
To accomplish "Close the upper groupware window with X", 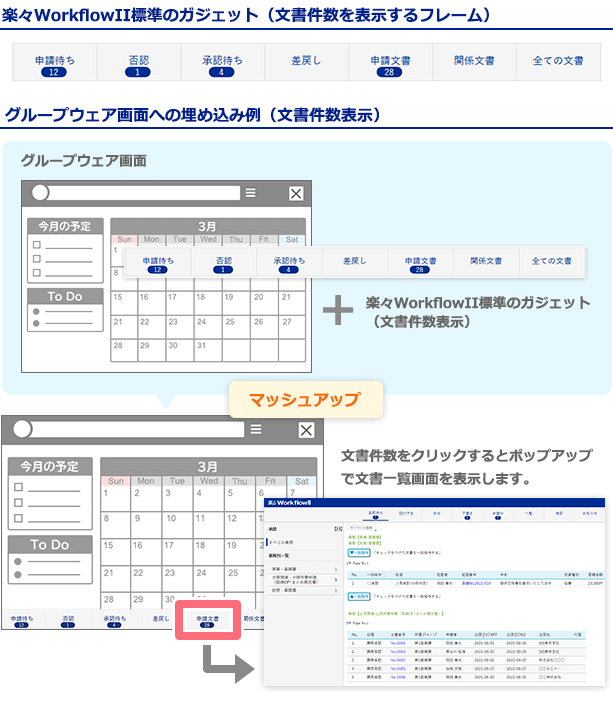I will point(296,194).
